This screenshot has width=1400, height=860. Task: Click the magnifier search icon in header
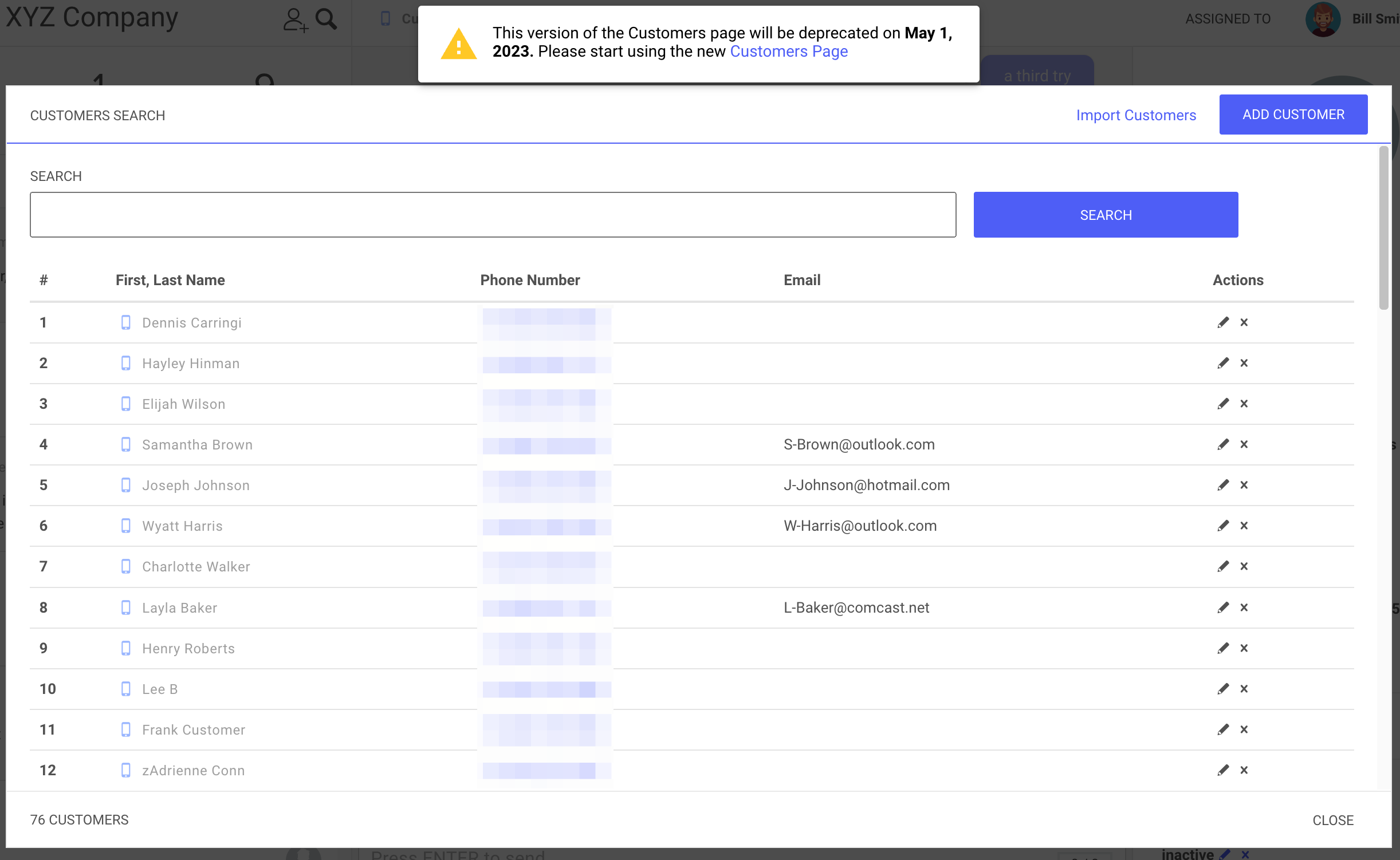[x=327, y=19]
